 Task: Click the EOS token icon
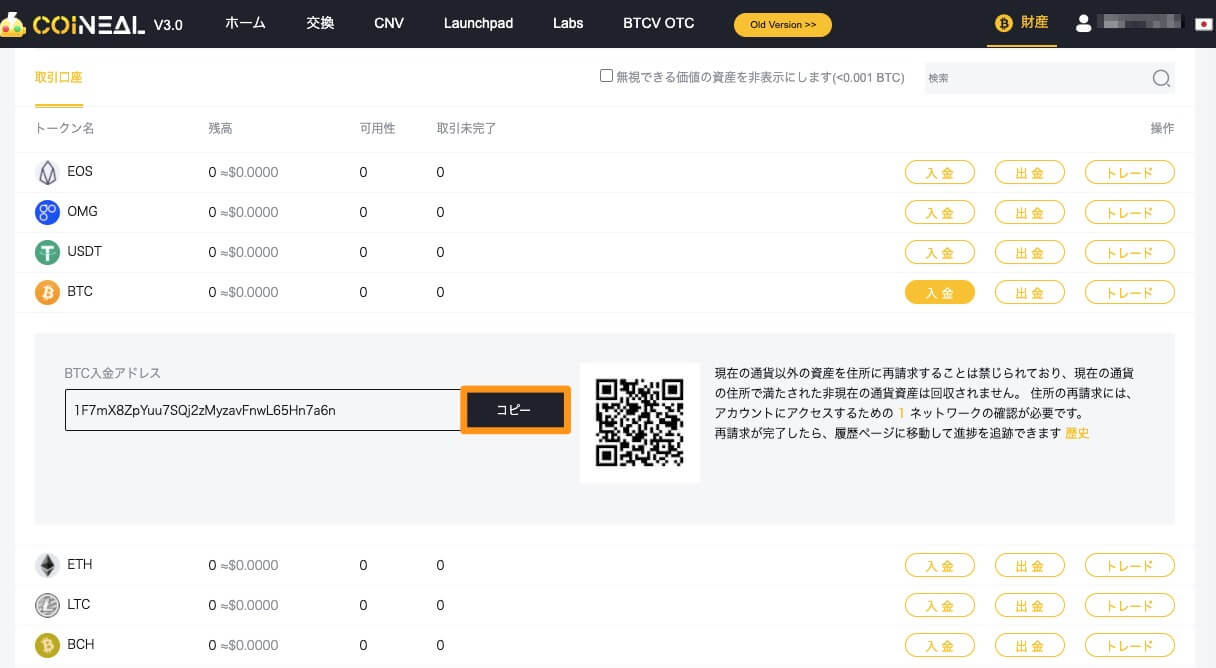(x=47, y=172)
